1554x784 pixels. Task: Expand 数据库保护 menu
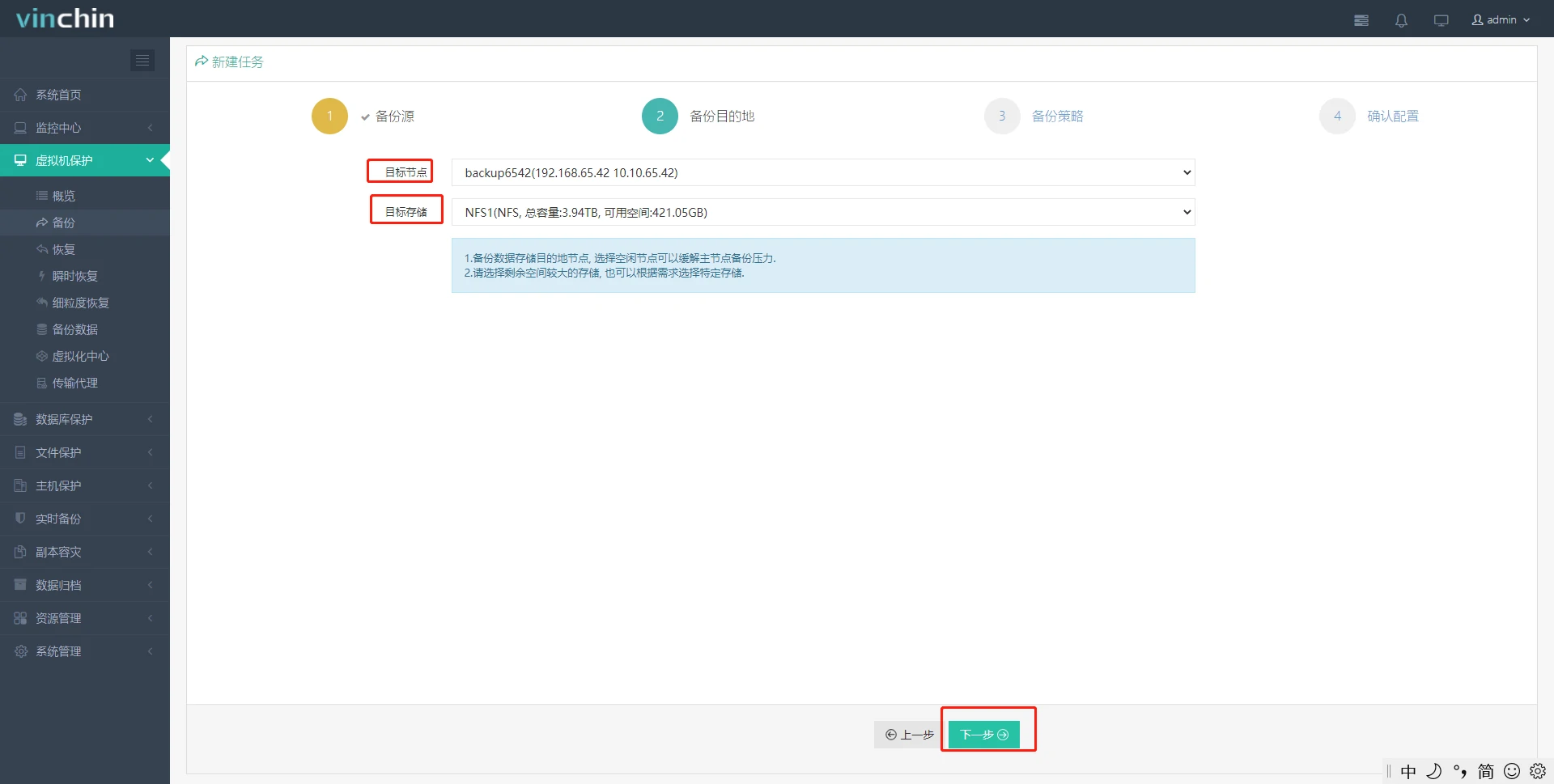click(x=85, y=419)
